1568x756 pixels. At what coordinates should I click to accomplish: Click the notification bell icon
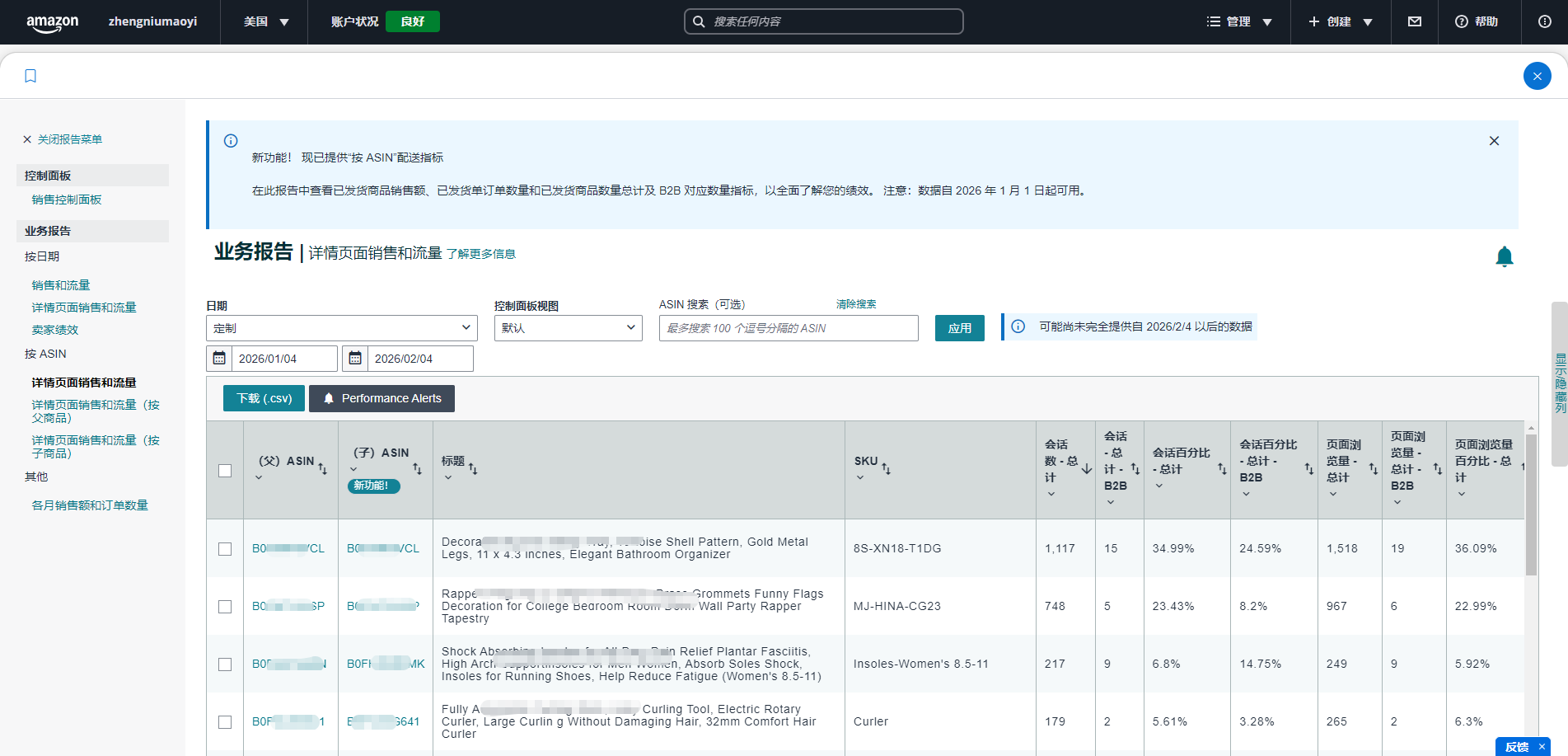click(1504, 257)
